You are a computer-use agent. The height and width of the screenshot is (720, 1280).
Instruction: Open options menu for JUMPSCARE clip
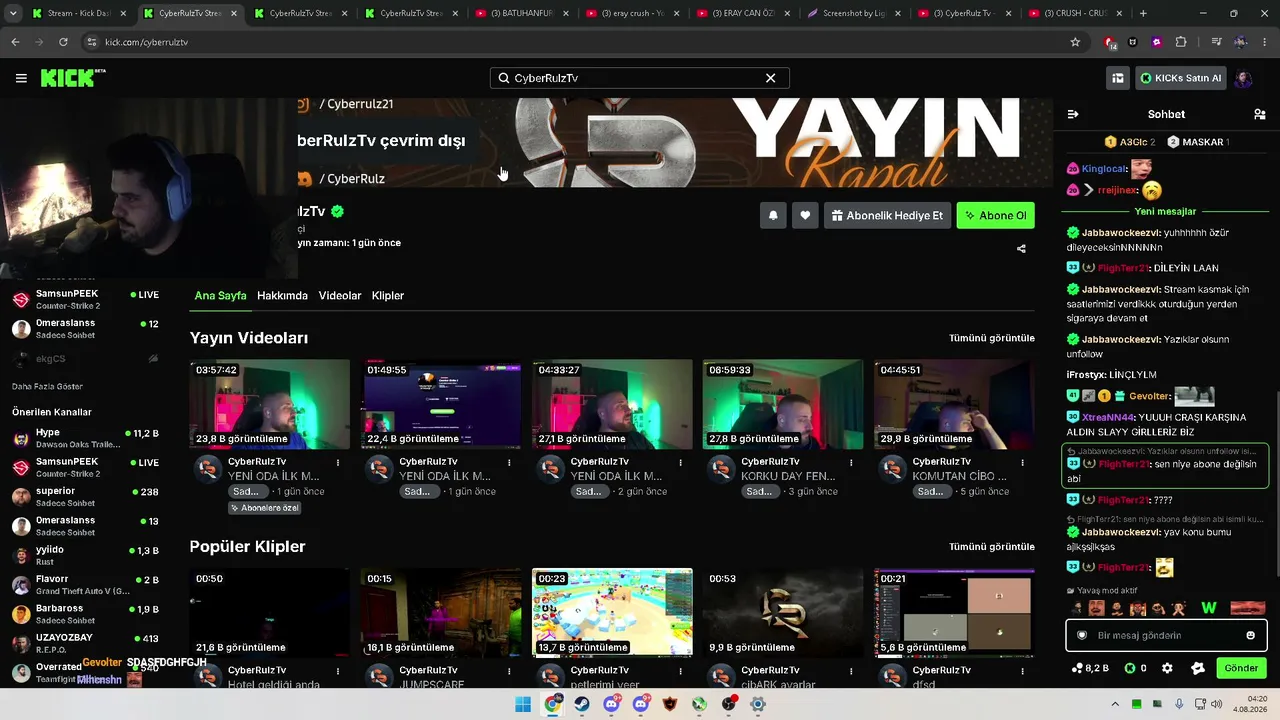tap(509, 671)
